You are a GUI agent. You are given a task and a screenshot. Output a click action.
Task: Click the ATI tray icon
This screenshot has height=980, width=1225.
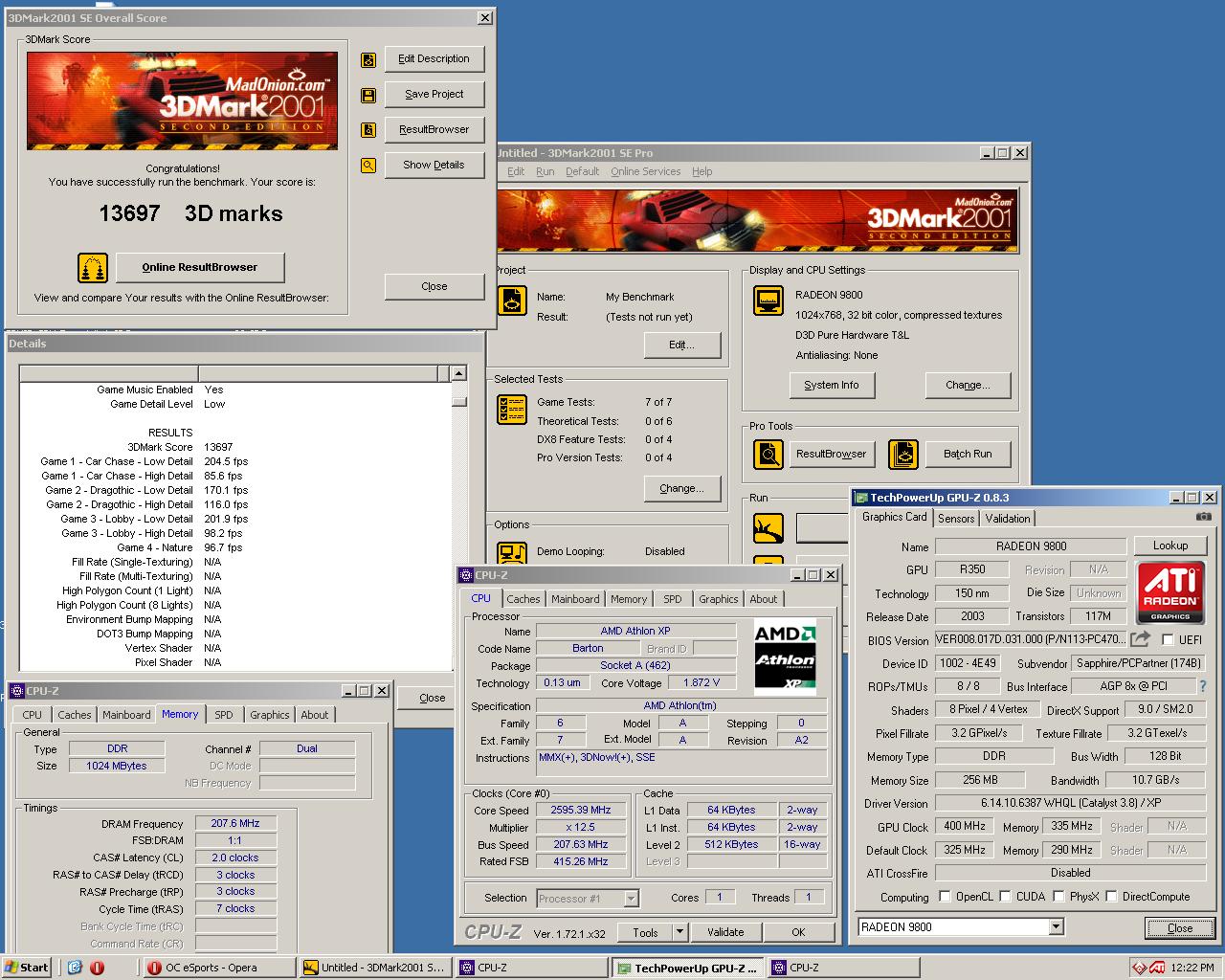(x=1156, y=968)
